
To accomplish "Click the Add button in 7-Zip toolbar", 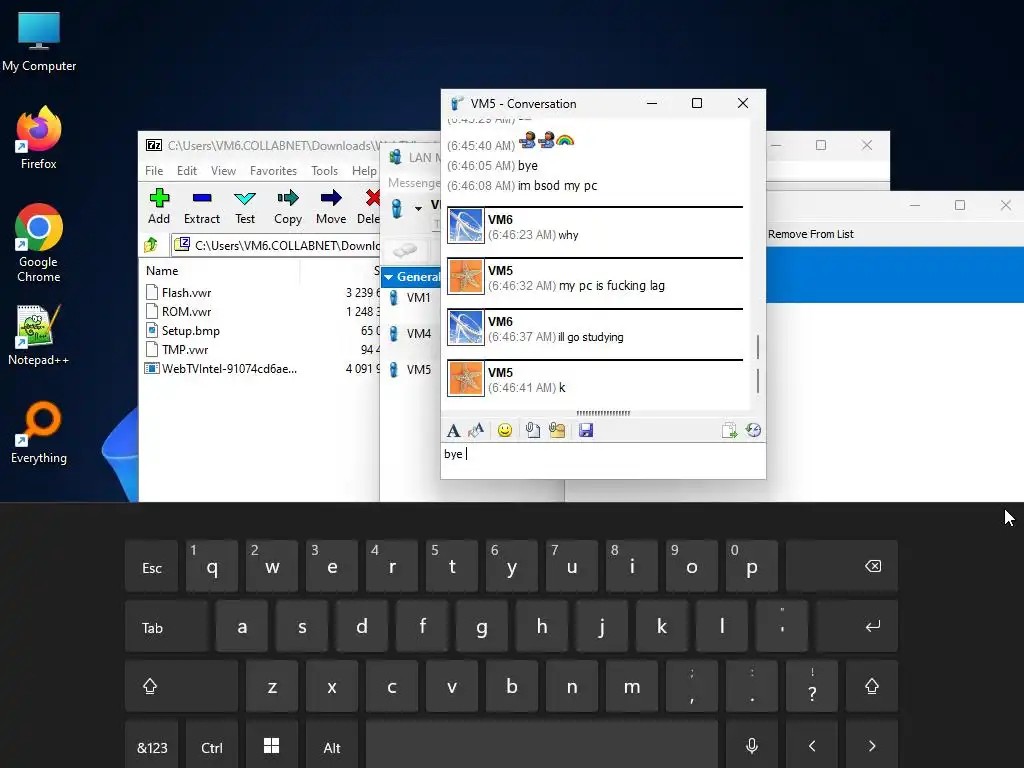I will [x=159, y=206].
